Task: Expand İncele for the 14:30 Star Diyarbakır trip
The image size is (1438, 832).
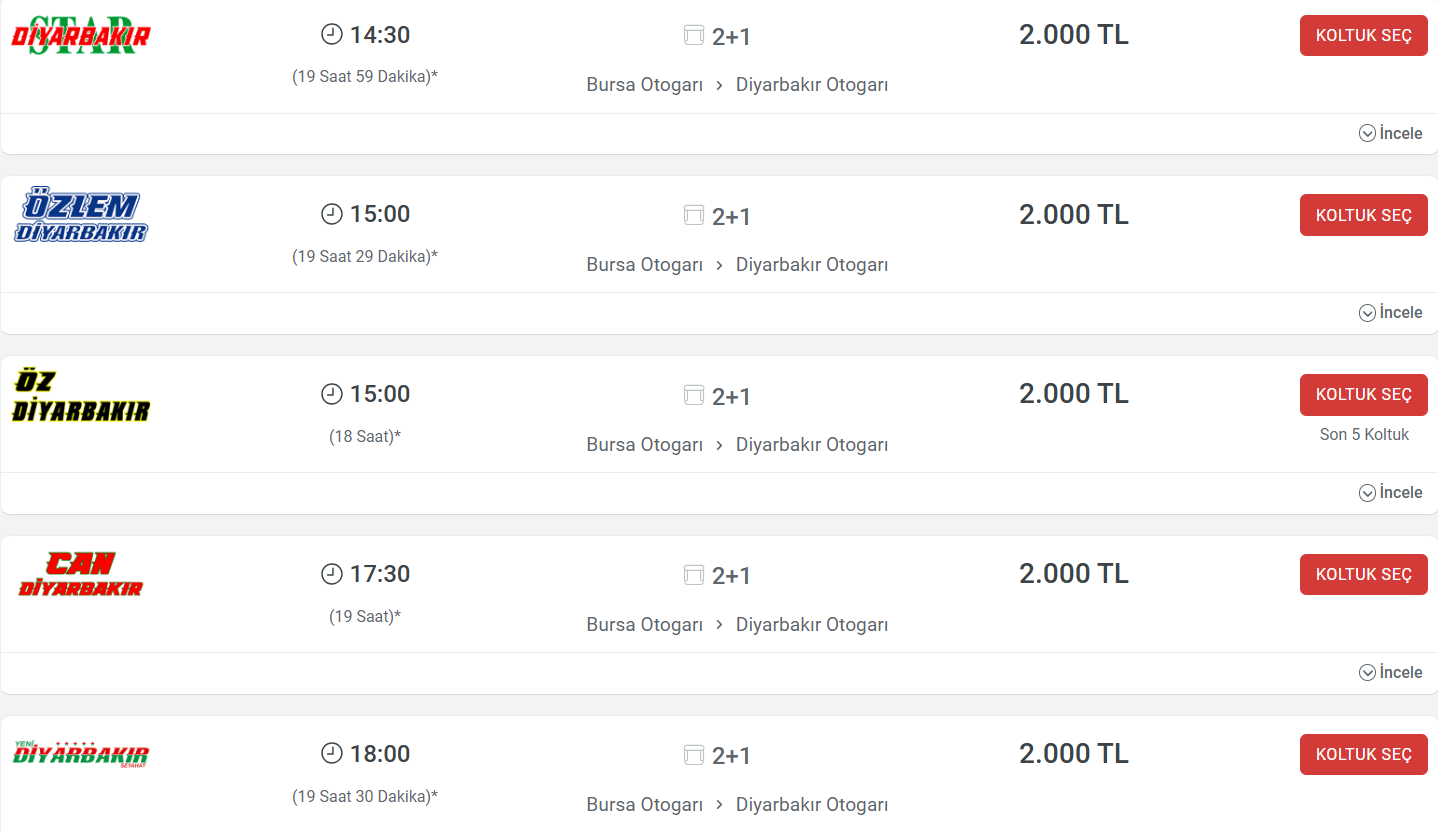Action: (1390, 133)
